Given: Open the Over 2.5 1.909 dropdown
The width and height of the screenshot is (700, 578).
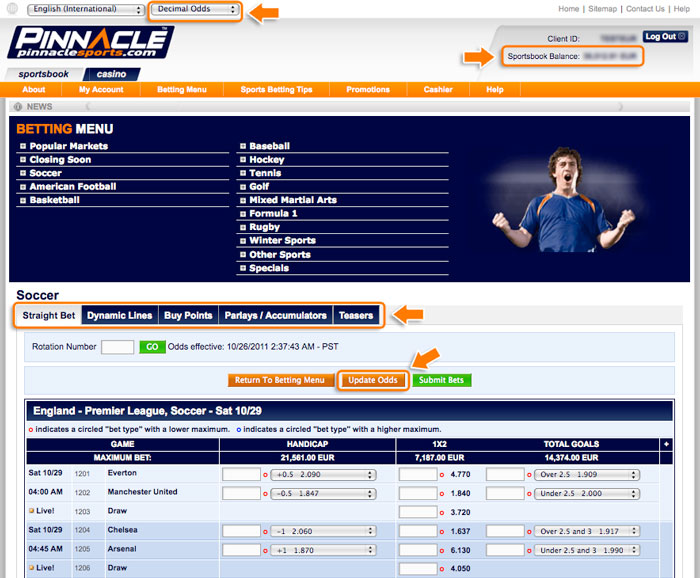Looking at the screenshot, I should tap(587, 475).
